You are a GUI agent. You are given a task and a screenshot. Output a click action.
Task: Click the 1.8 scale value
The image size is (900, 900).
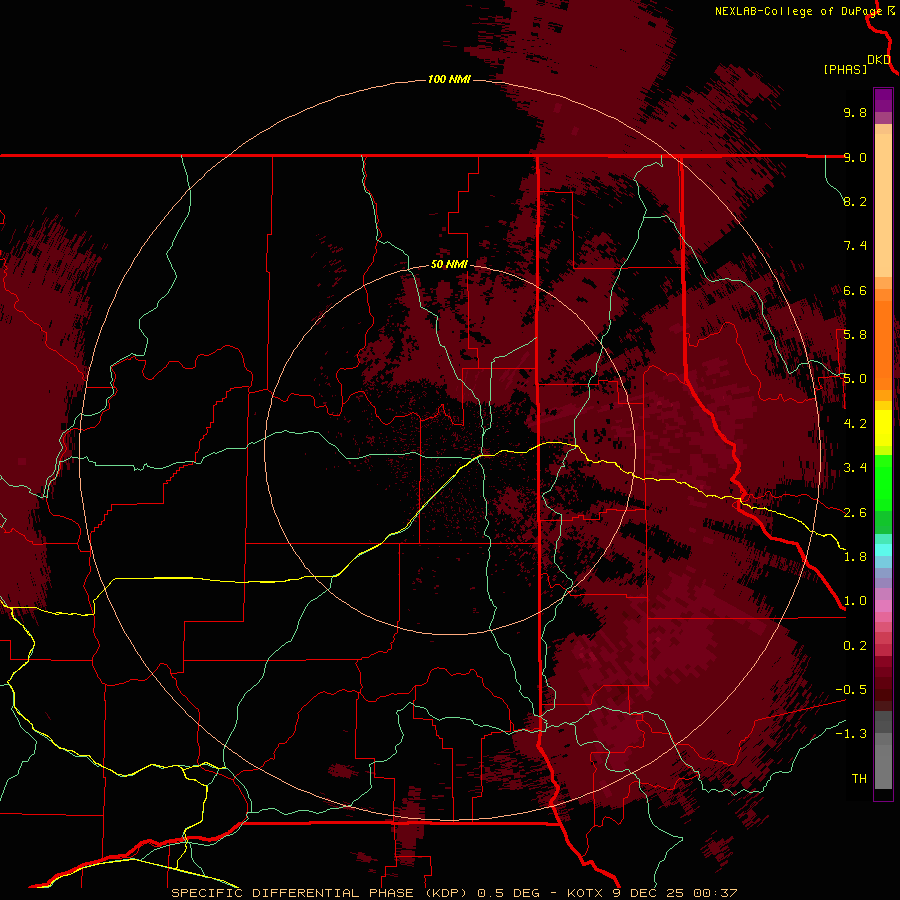coord(855,557)
